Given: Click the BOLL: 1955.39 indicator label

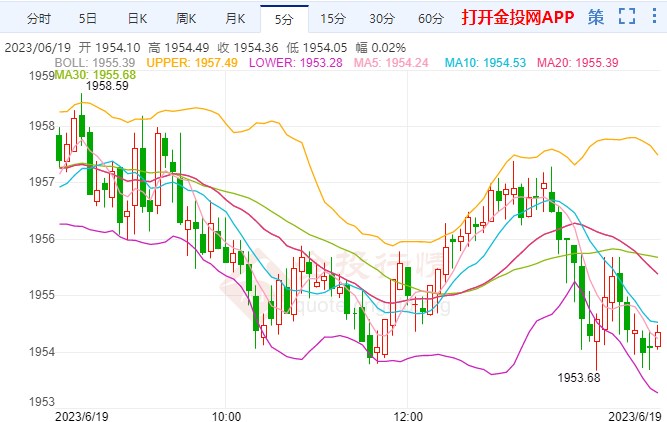Looking at the screenshot, I should 94,63.
